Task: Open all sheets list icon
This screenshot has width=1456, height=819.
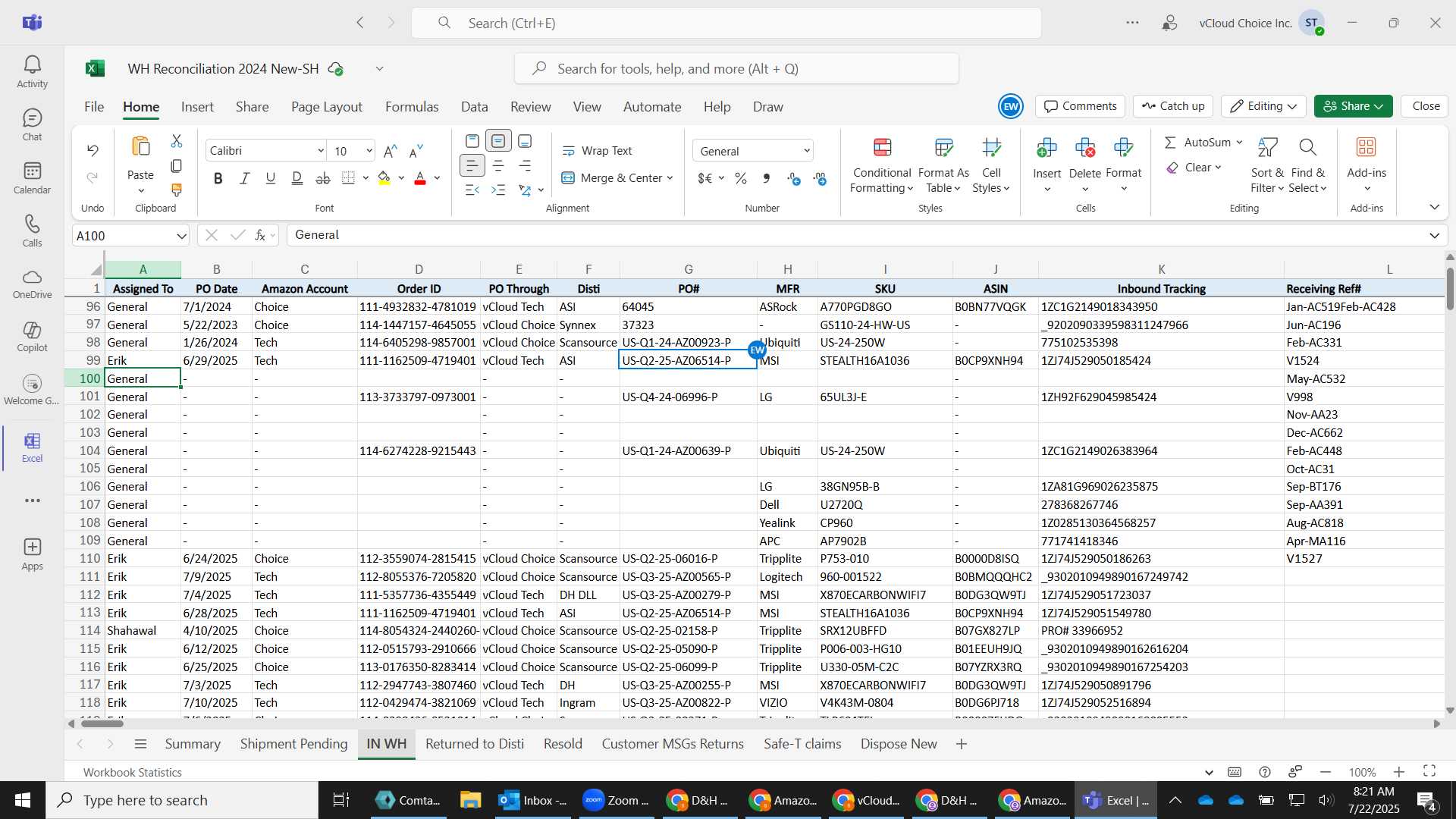Action: (140, 744)
